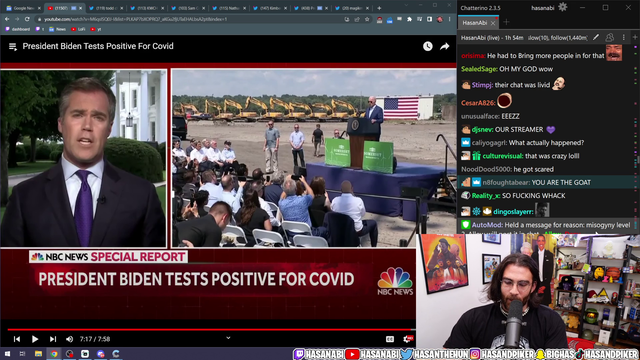The width and height of the screenshot is (640, 360).
Task: Play the paused YouTube video
Action: (35, 339)
